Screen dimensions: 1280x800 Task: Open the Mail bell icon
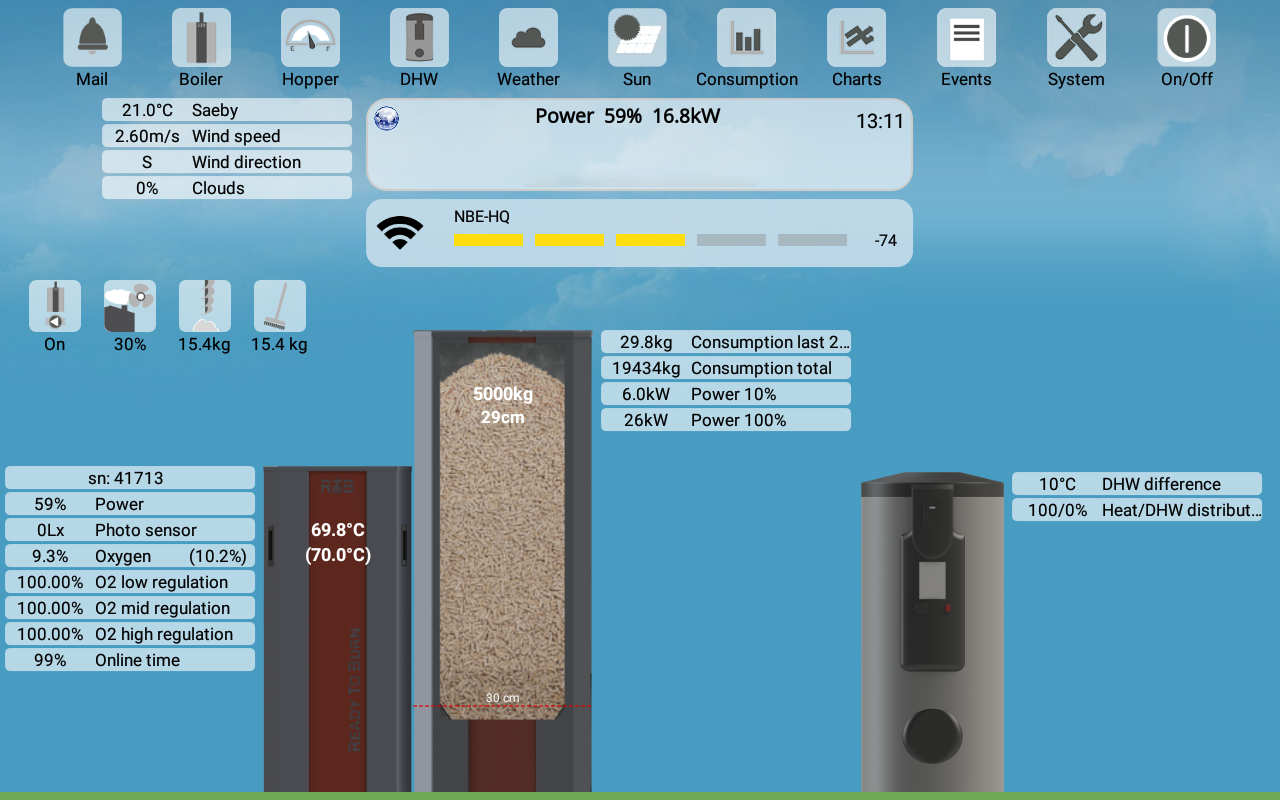pos(92,38)
